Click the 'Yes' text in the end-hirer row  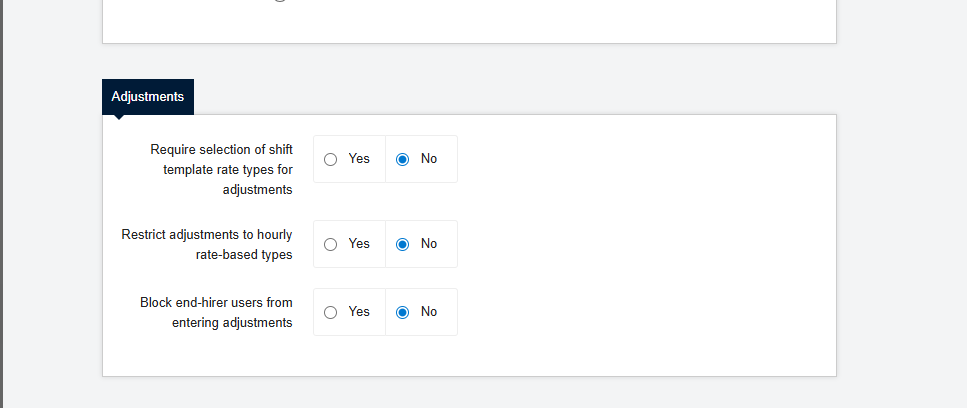[359, 312]
